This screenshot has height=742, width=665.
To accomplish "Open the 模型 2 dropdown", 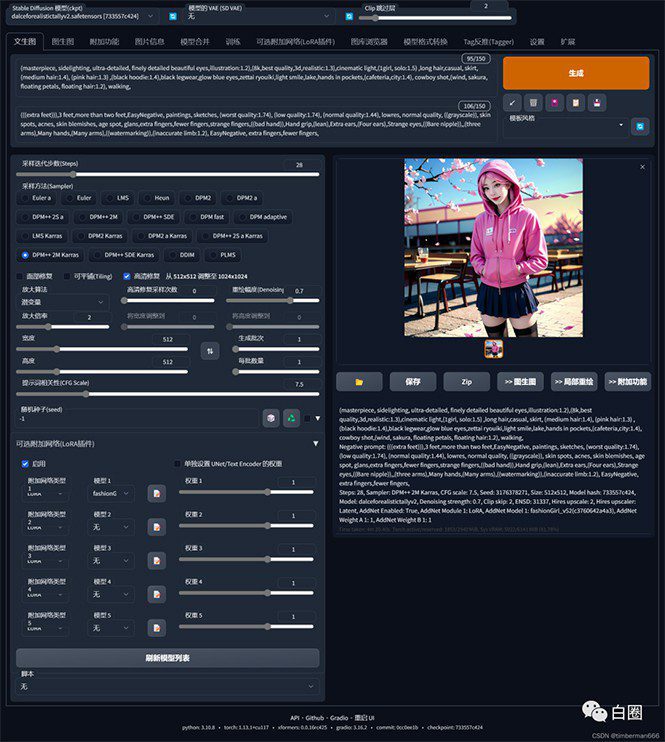I will point(112,526).
